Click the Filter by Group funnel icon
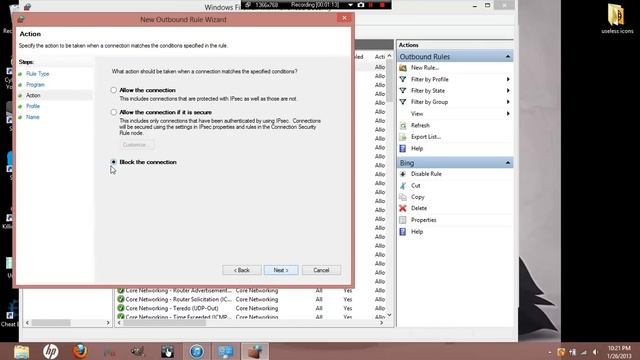The image size is (640, 360). (403, 102)
